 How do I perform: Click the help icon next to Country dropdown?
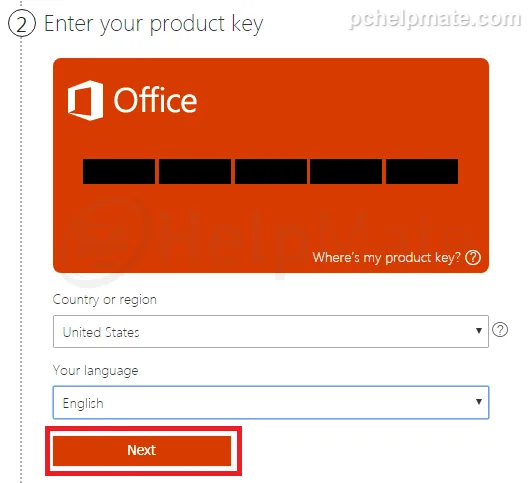(500, 330)
